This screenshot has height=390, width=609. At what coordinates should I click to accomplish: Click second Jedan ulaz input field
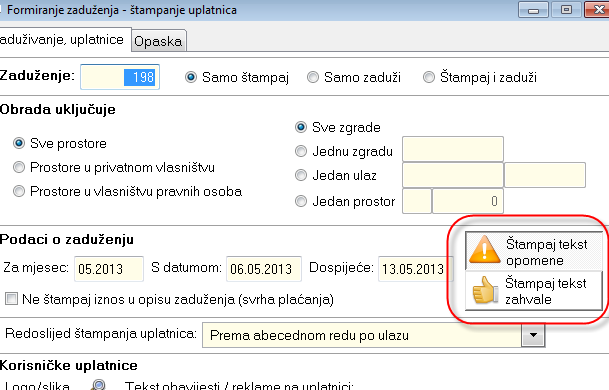pos(545,175)
